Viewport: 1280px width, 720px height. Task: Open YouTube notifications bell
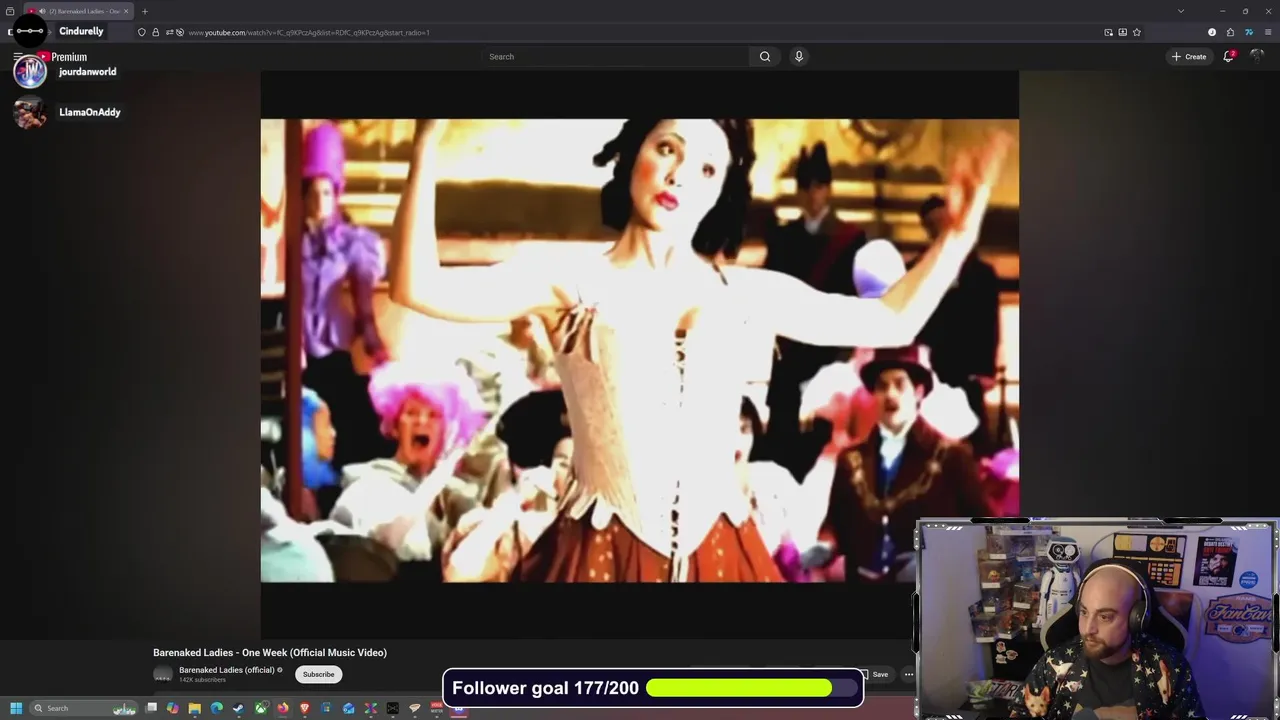coord(1229,57)
